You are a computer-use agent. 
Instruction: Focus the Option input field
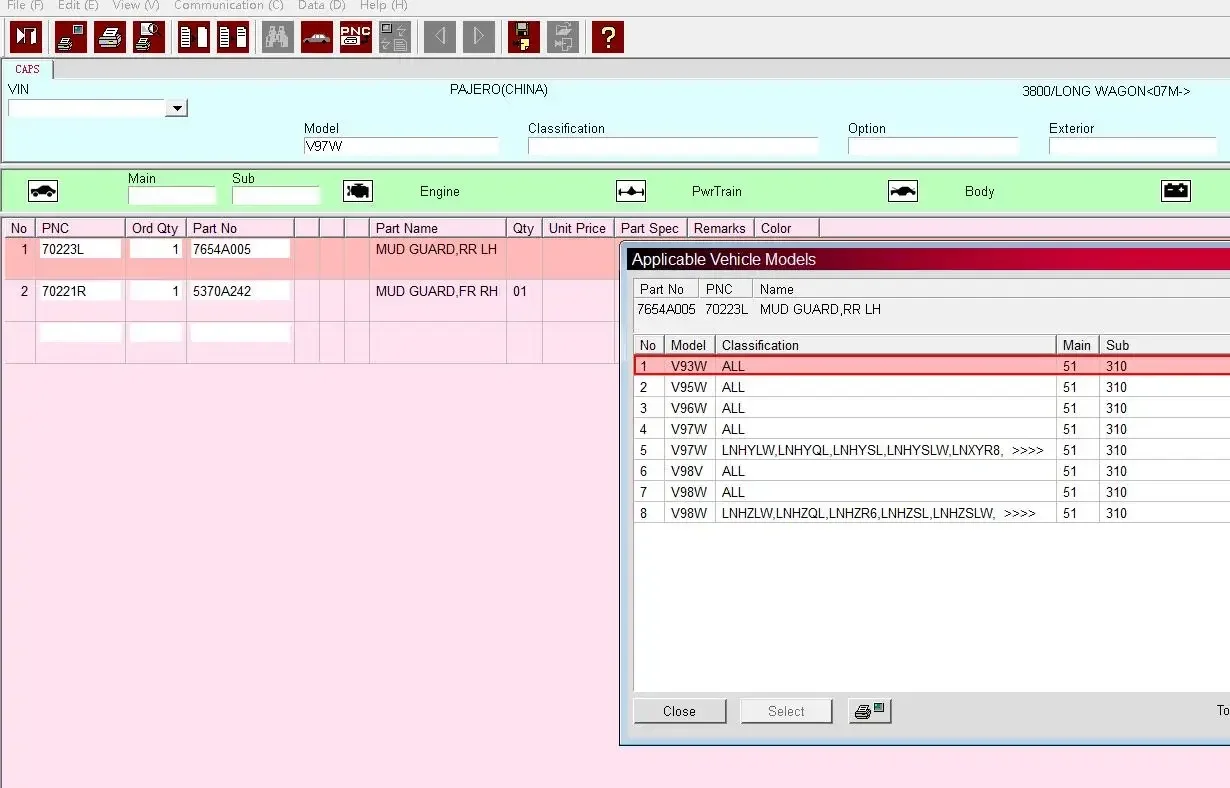pyautogui.click(x=933, y=146)
